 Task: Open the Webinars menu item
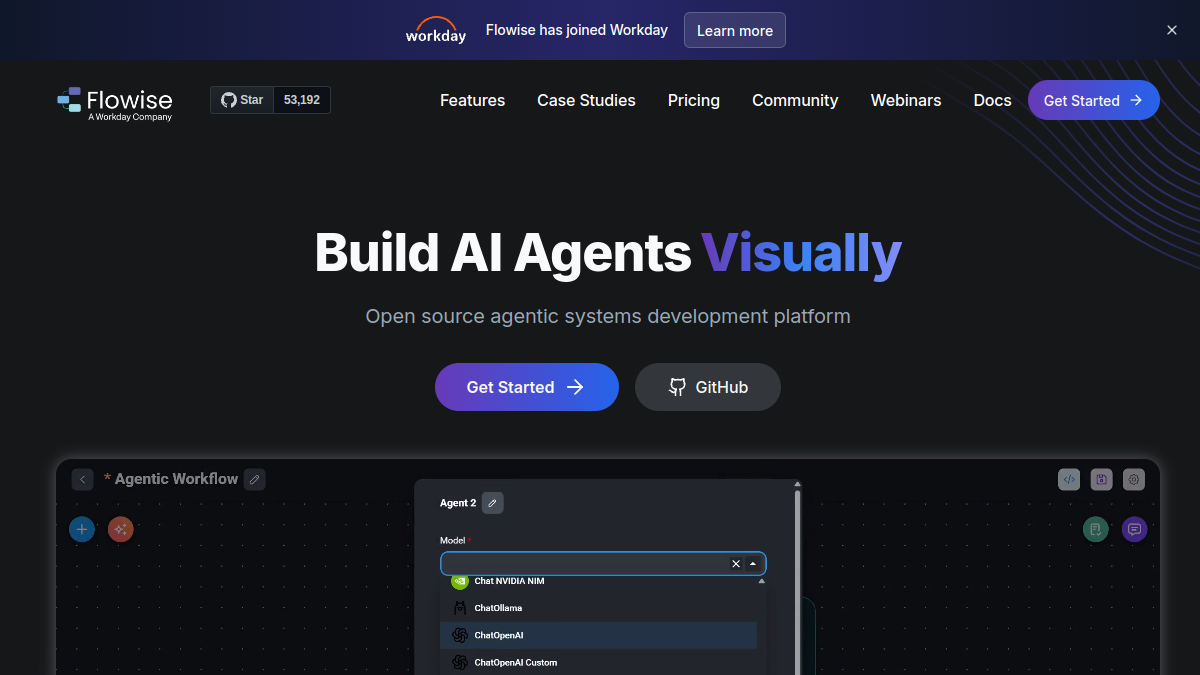[906, 100]
